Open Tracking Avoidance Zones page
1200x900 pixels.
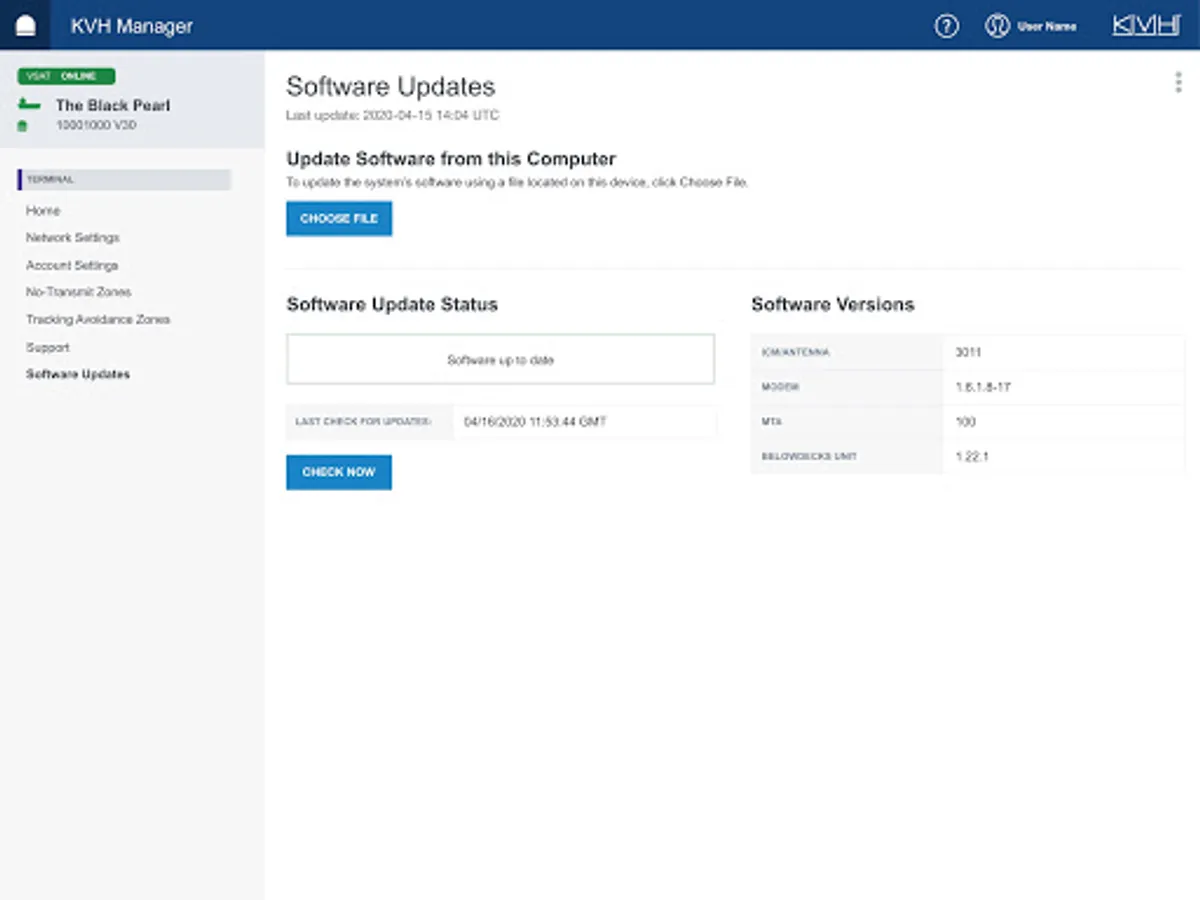(x=98, y=320)
